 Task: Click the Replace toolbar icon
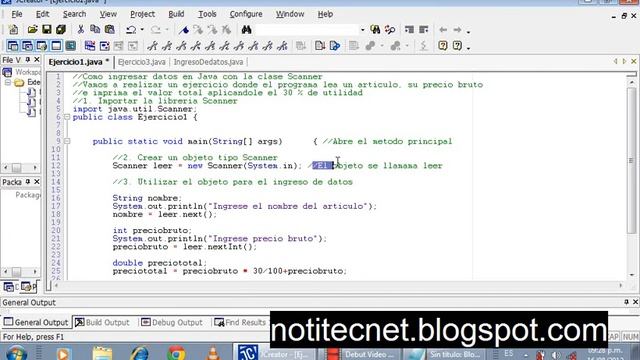point(390,29)
